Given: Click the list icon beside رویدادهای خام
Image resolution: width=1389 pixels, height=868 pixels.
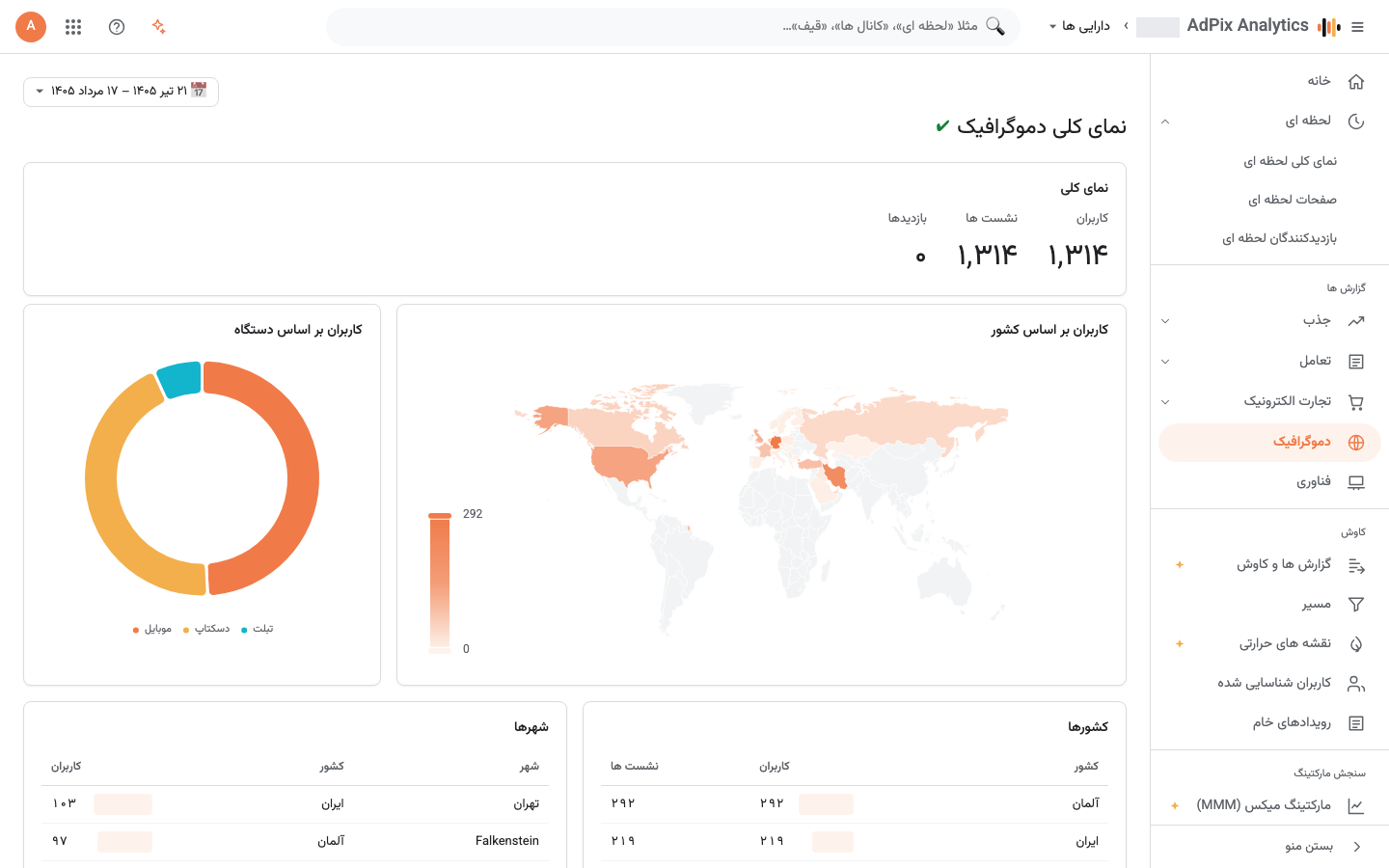Looking at the screenshot, I should [x=1356, y=723].
